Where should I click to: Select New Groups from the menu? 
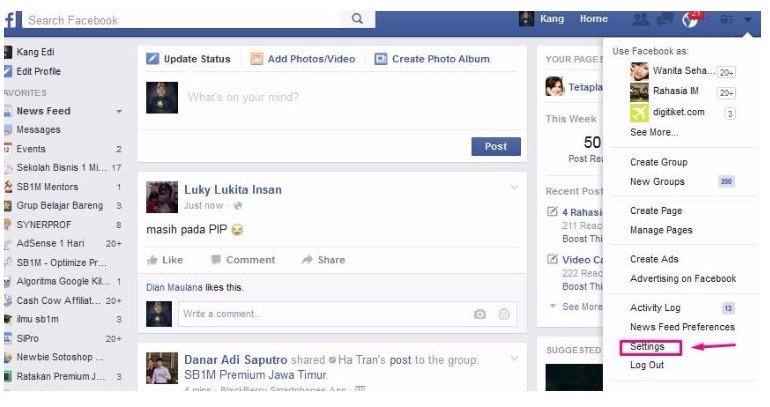tap(657, 182)
